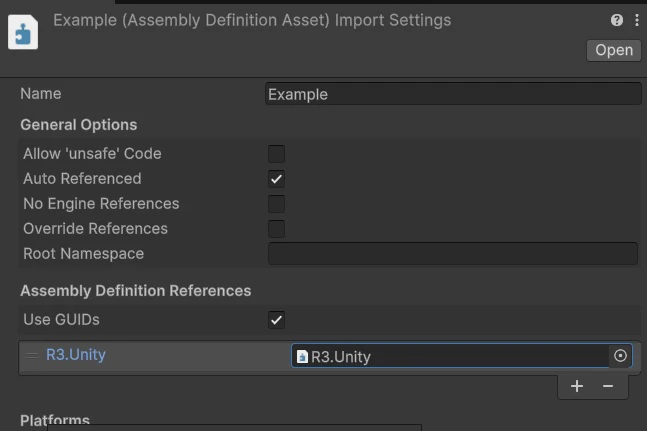The image size is (647, 431).
Task: Click the drag handle beside R3.Unity
Action: [32, 355]
